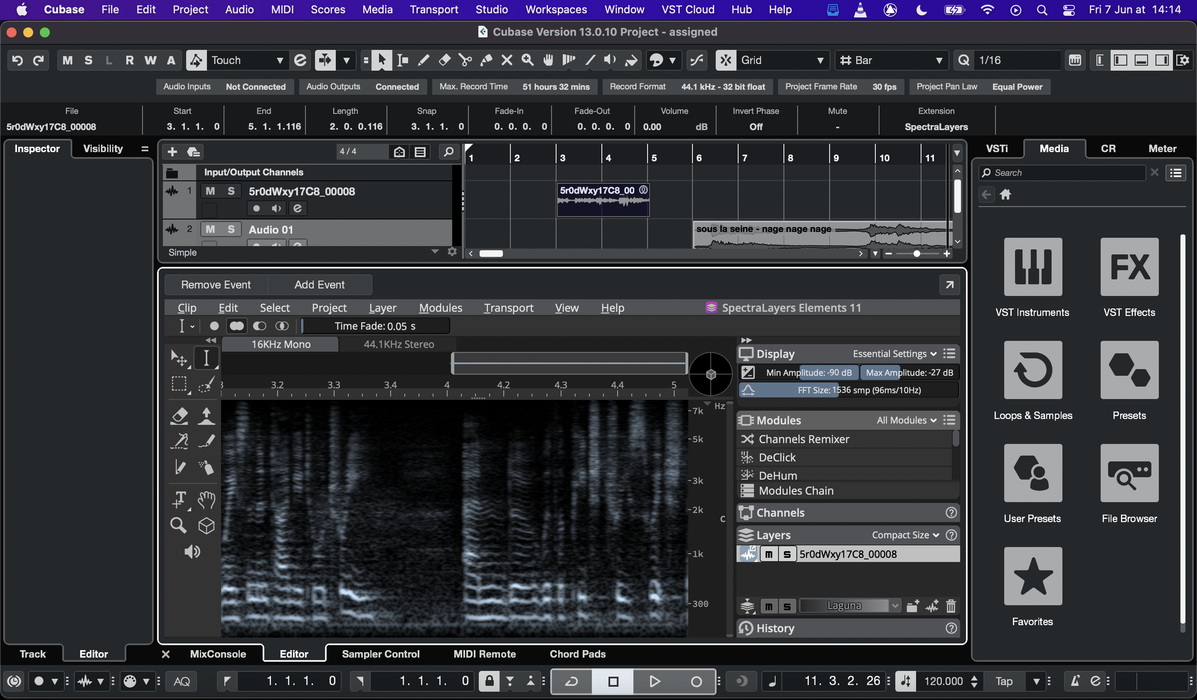The image size is (1197, 700).
Task: Switch to the MixConsole tab
Action: (x=218, y=654)
